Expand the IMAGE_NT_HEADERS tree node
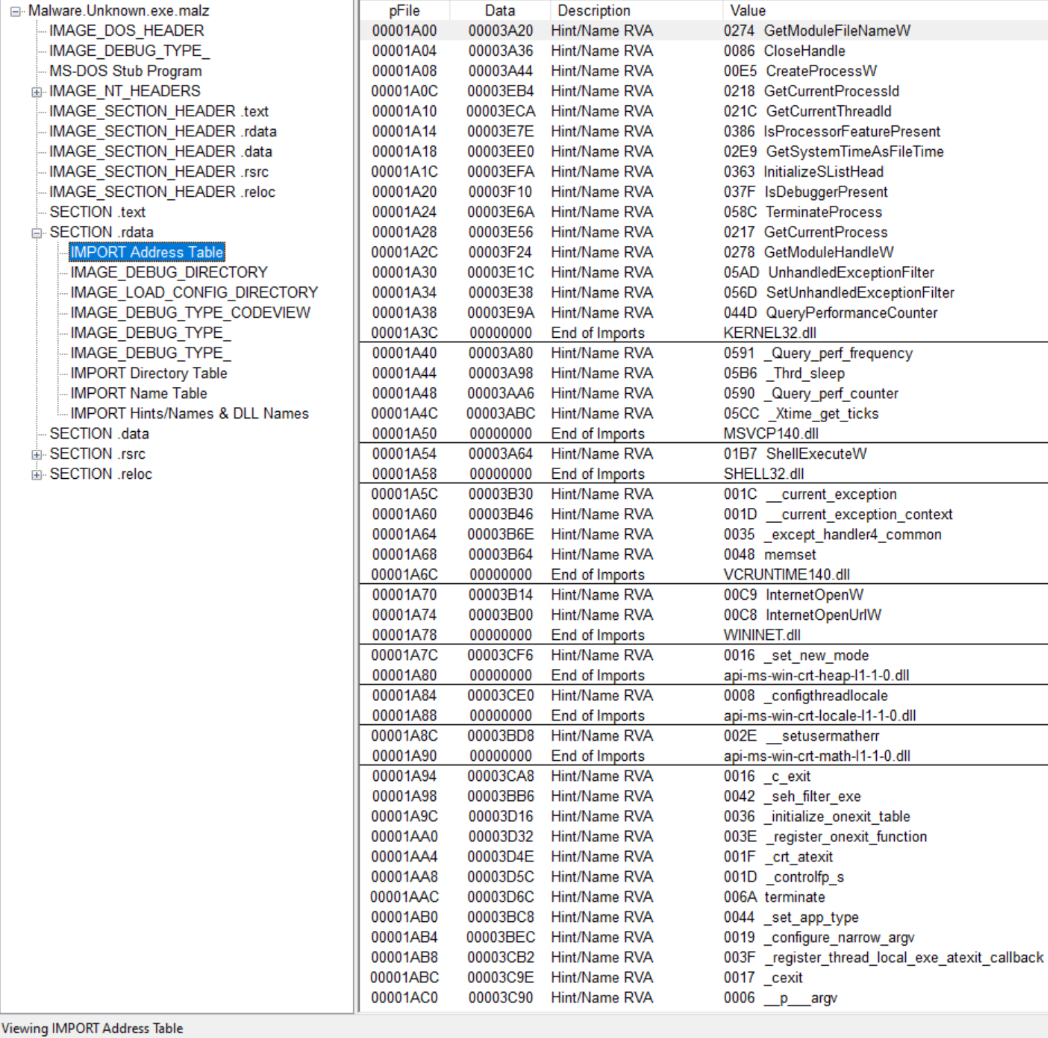 click(37, 91)
